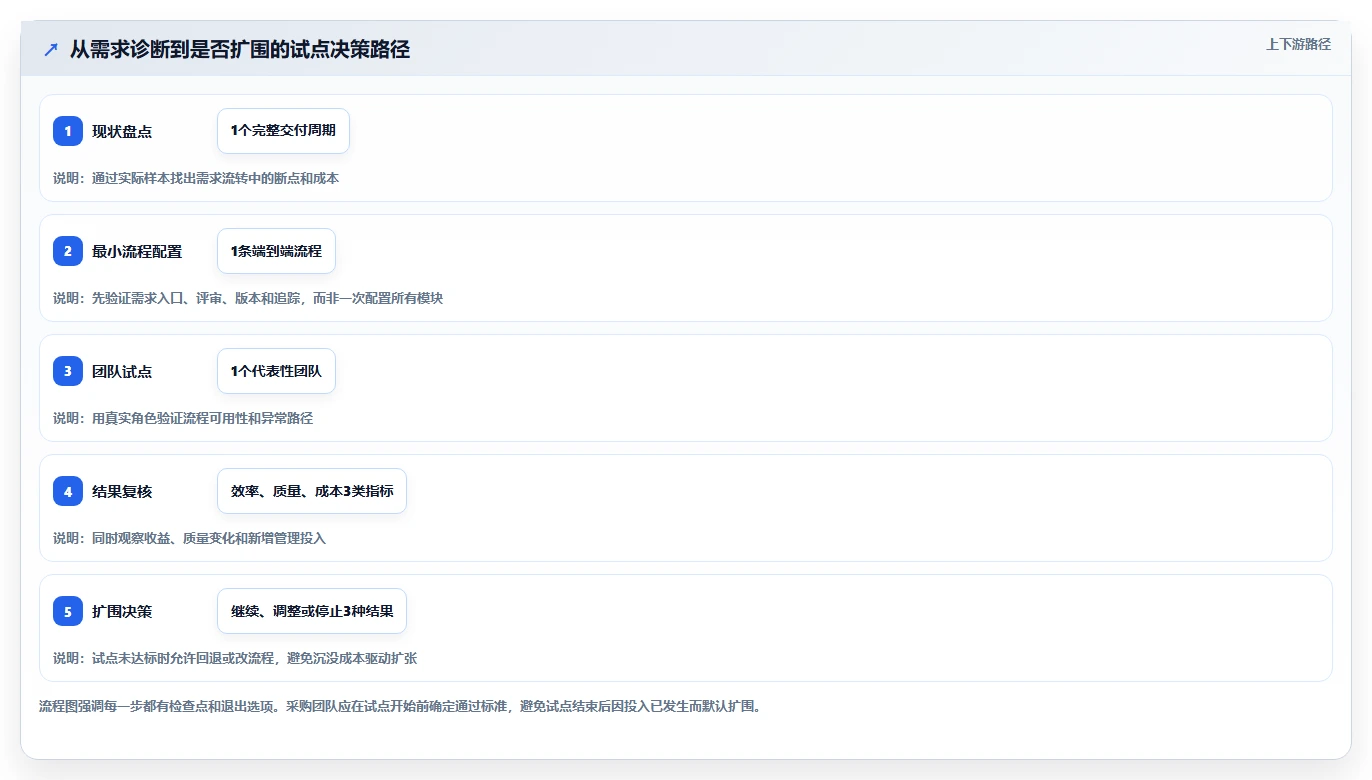Click the 效率、质量、成本3类指标 chip
1372x780 pixels.
(x=312, y=491)
